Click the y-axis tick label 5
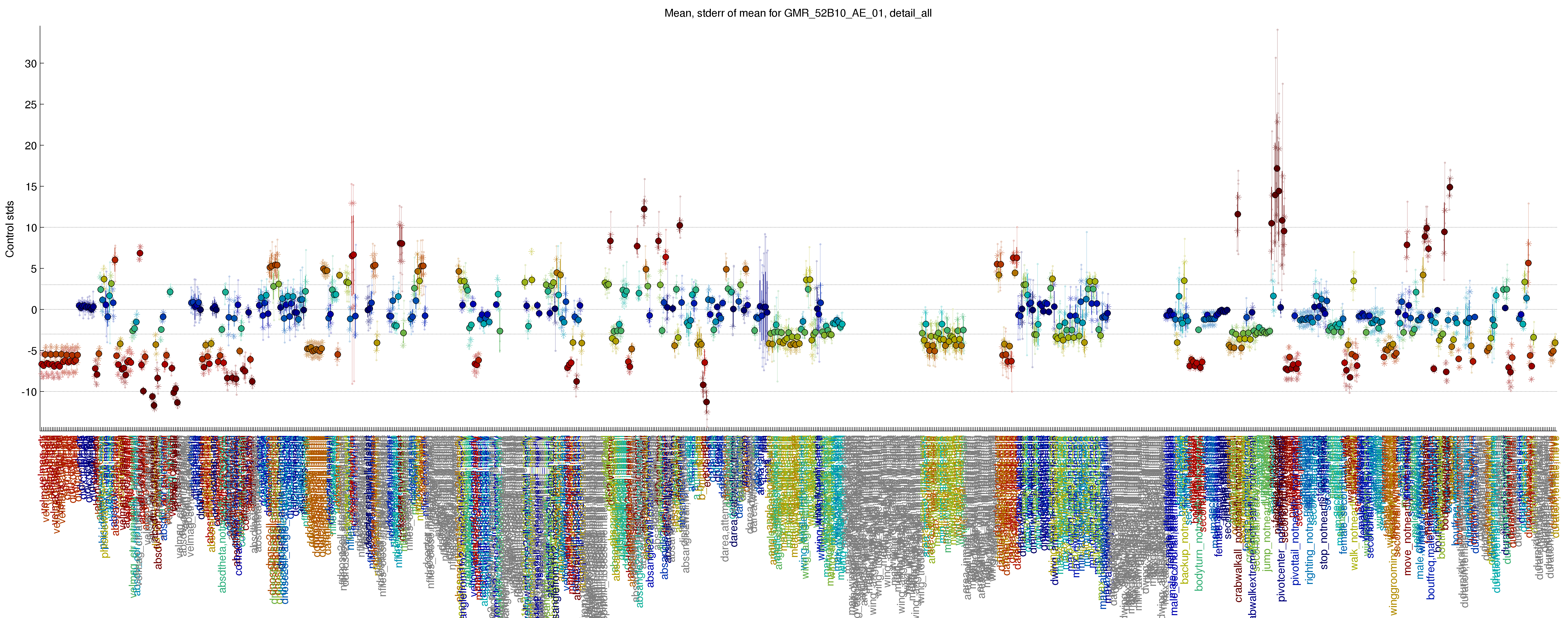Screen dimensions: 1568x618 point(34,269)
